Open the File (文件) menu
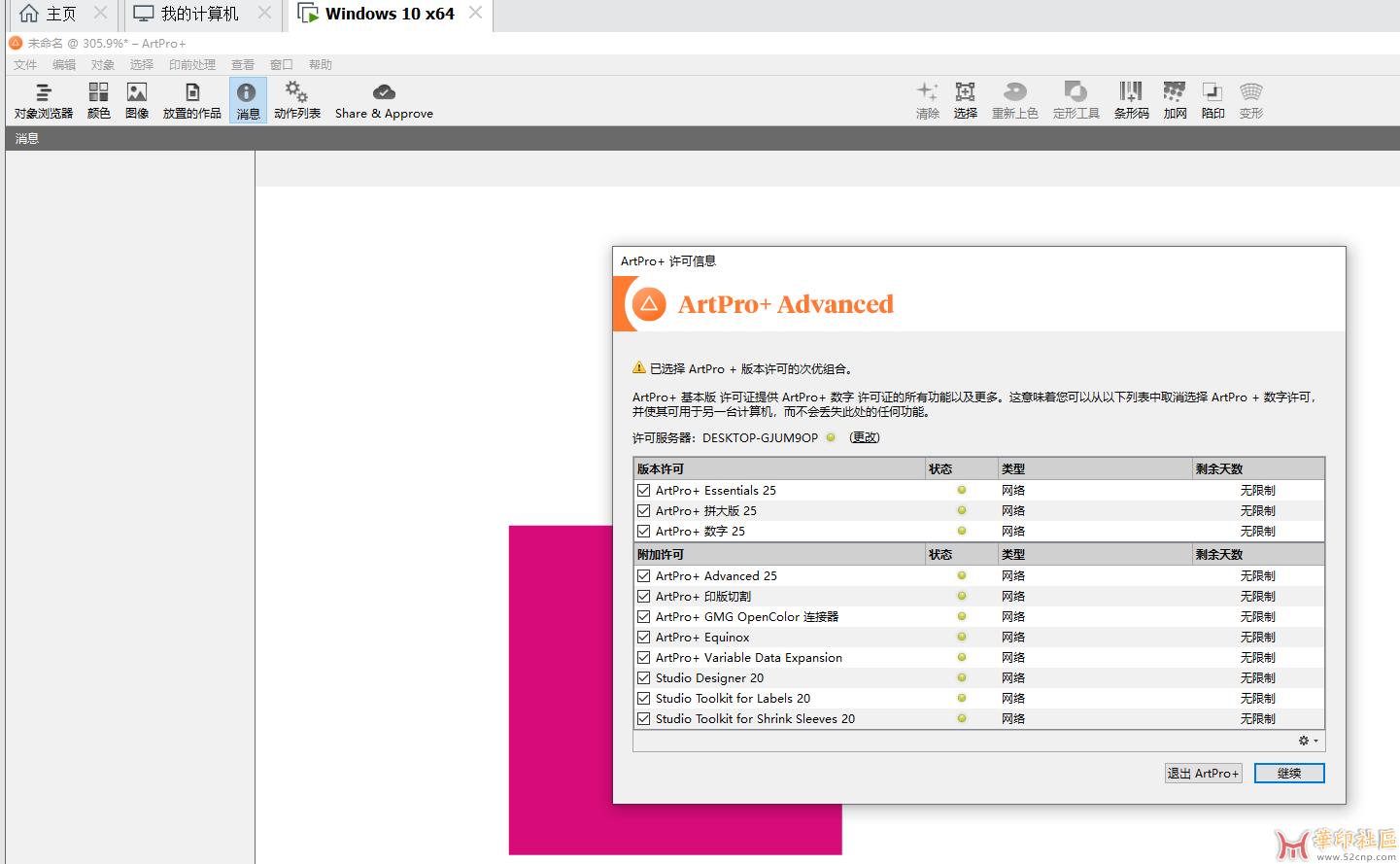1400x864 pixels. tap(25, 65)
